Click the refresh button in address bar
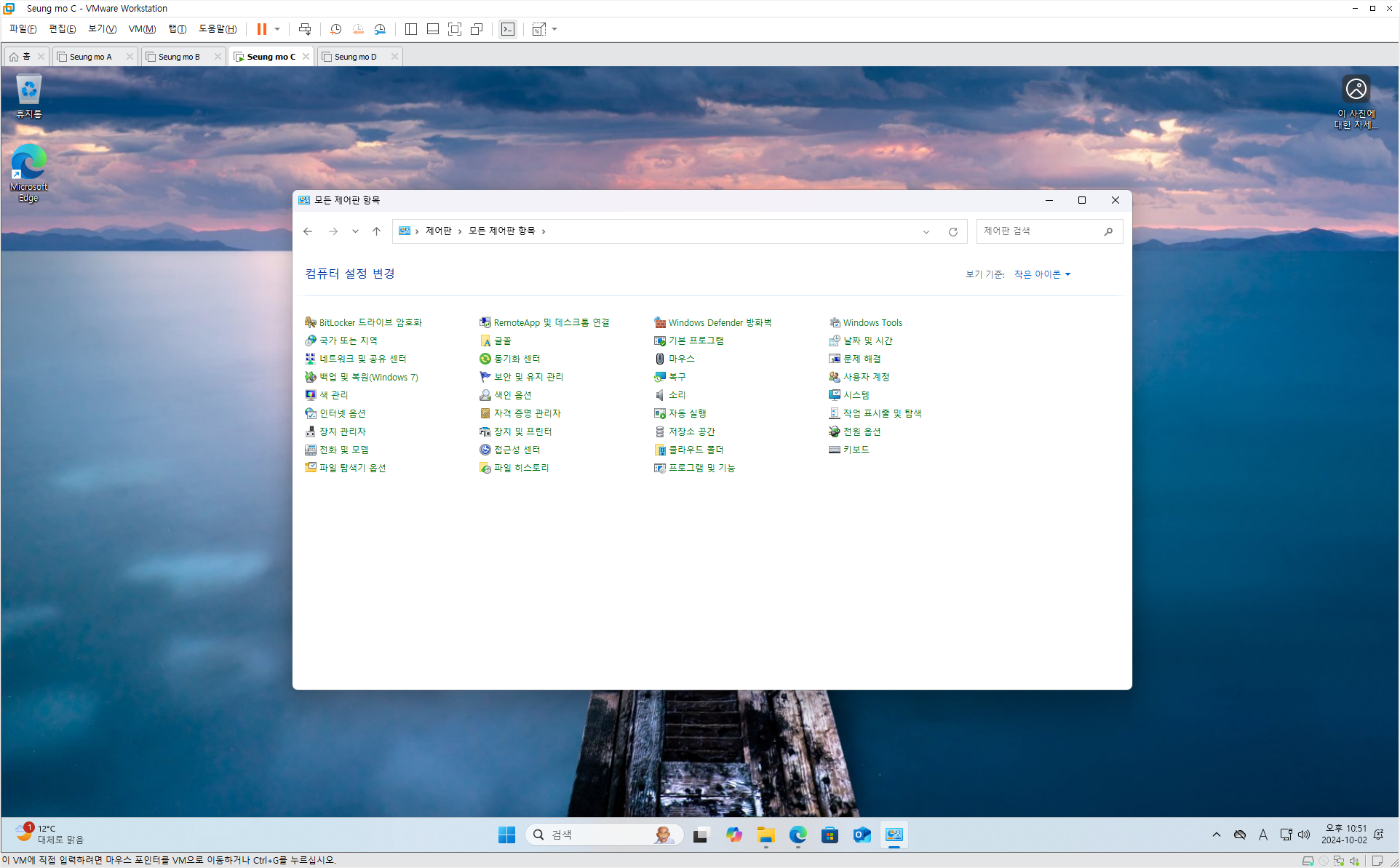 pos(952,232)
